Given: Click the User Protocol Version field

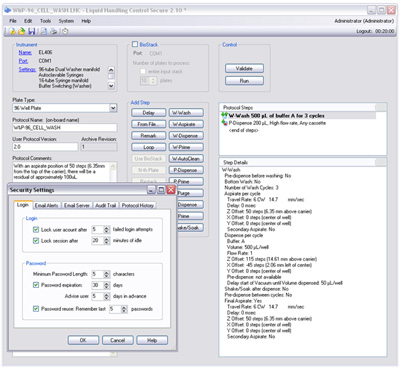Looking at the screenshot, I should coord(45,147).
